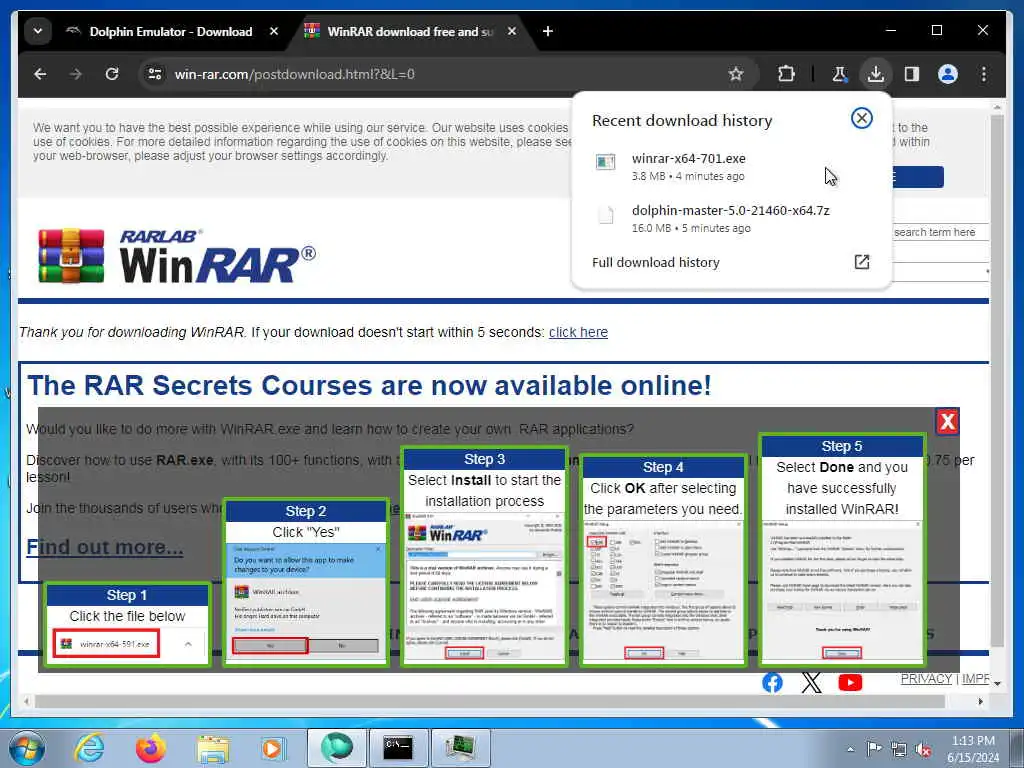Click the horizontal scrollbar right arrow
This screenshot has width=1024, height=768.
pyautogui.click(x=980, y=701)
